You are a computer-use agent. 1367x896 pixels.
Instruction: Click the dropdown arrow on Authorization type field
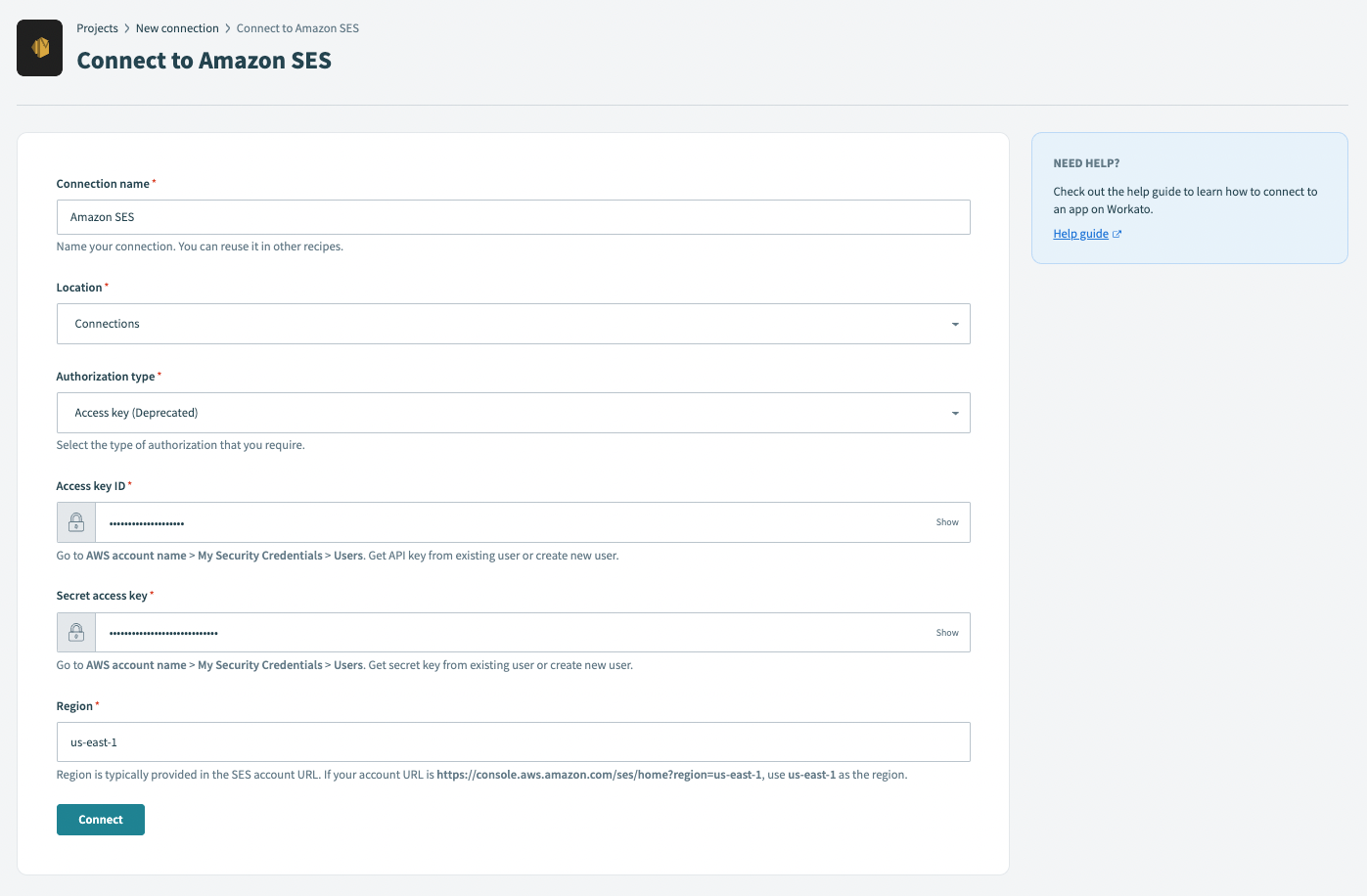click(955, 412)
